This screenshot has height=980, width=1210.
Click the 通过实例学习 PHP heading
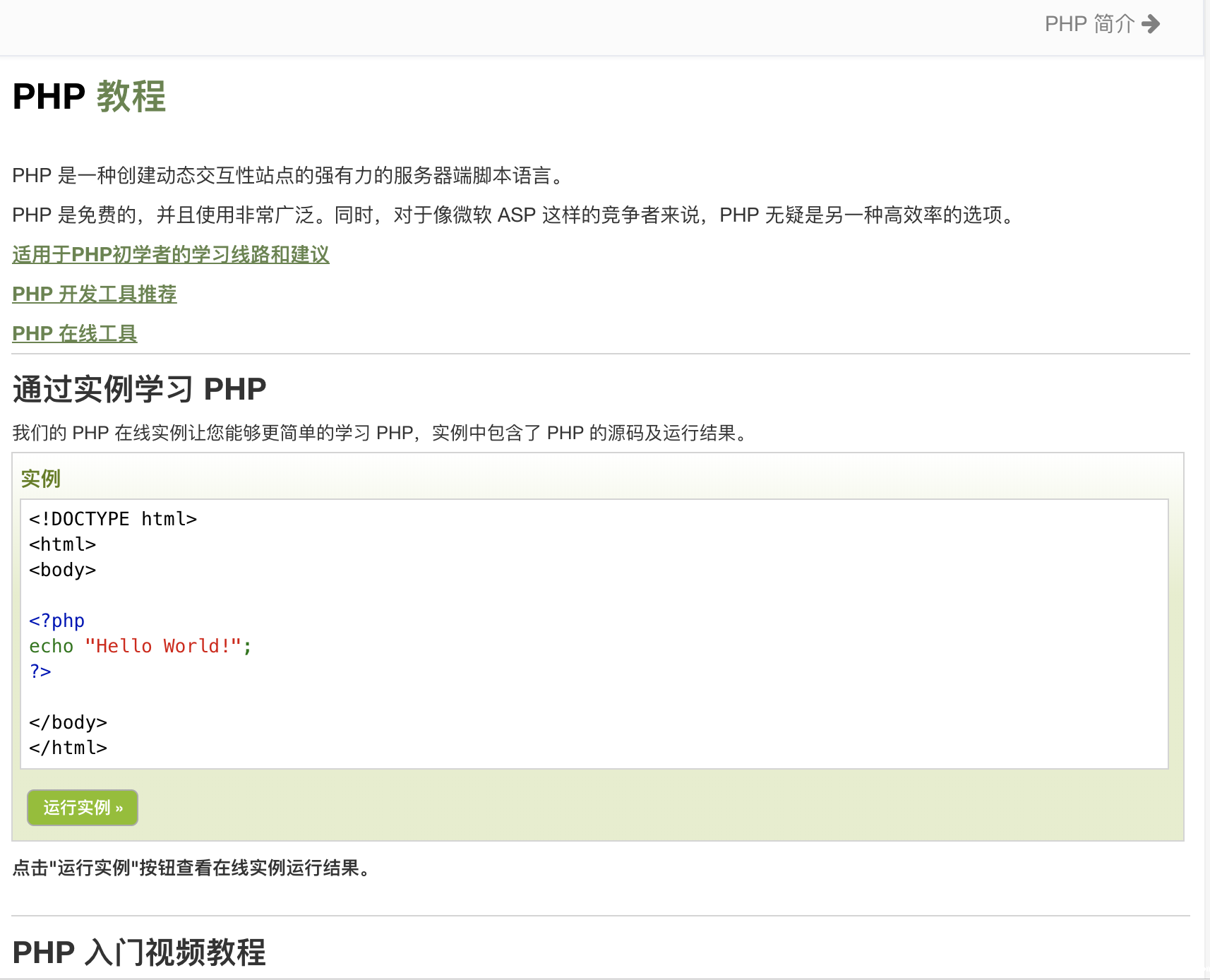click(139, 389)
